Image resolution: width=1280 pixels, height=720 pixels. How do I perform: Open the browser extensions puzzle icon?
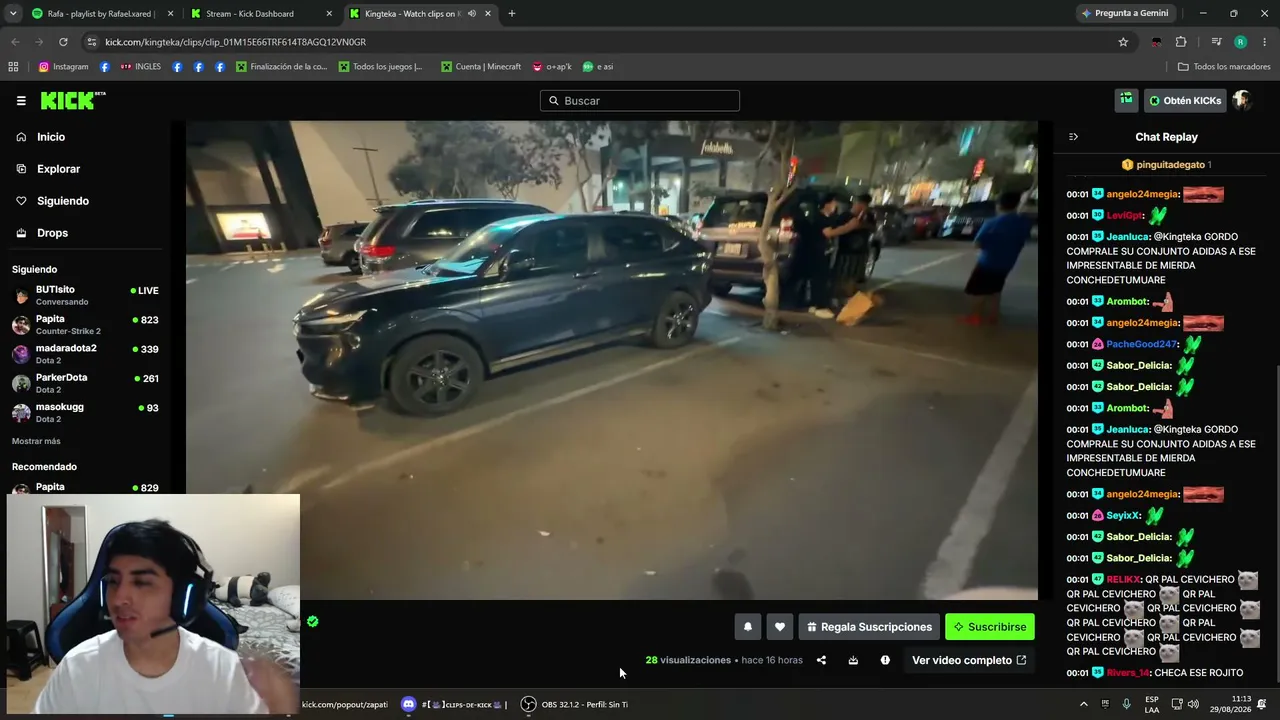pos(1181,42)
